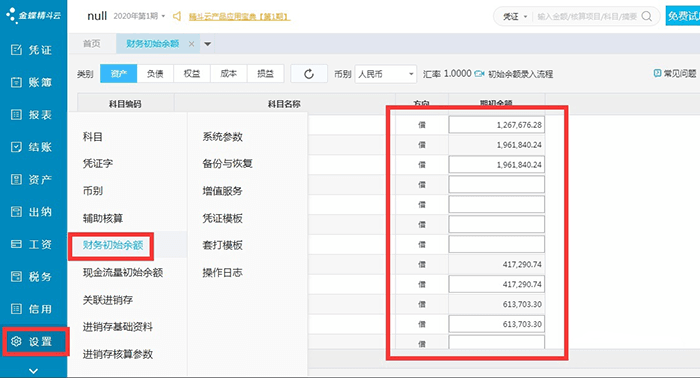The image size is (700, 378).
Task: Open the 初始余额录入流程 video link
Action: [x=514, y=74]
